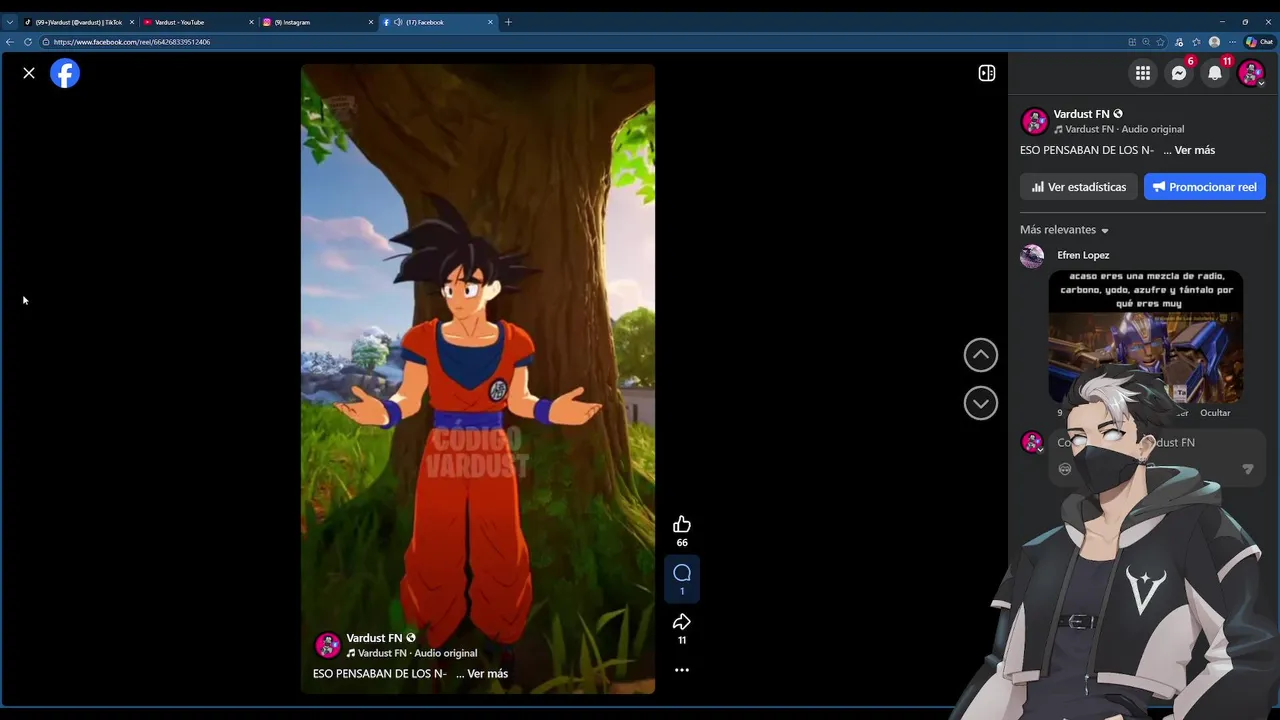Image resolution: width=1280 pixels, height=720 pixels.
Task: Open audio 'Vardust FN · Audio original' in panel
Action: pyautogui.click(x=1124, y=129)
